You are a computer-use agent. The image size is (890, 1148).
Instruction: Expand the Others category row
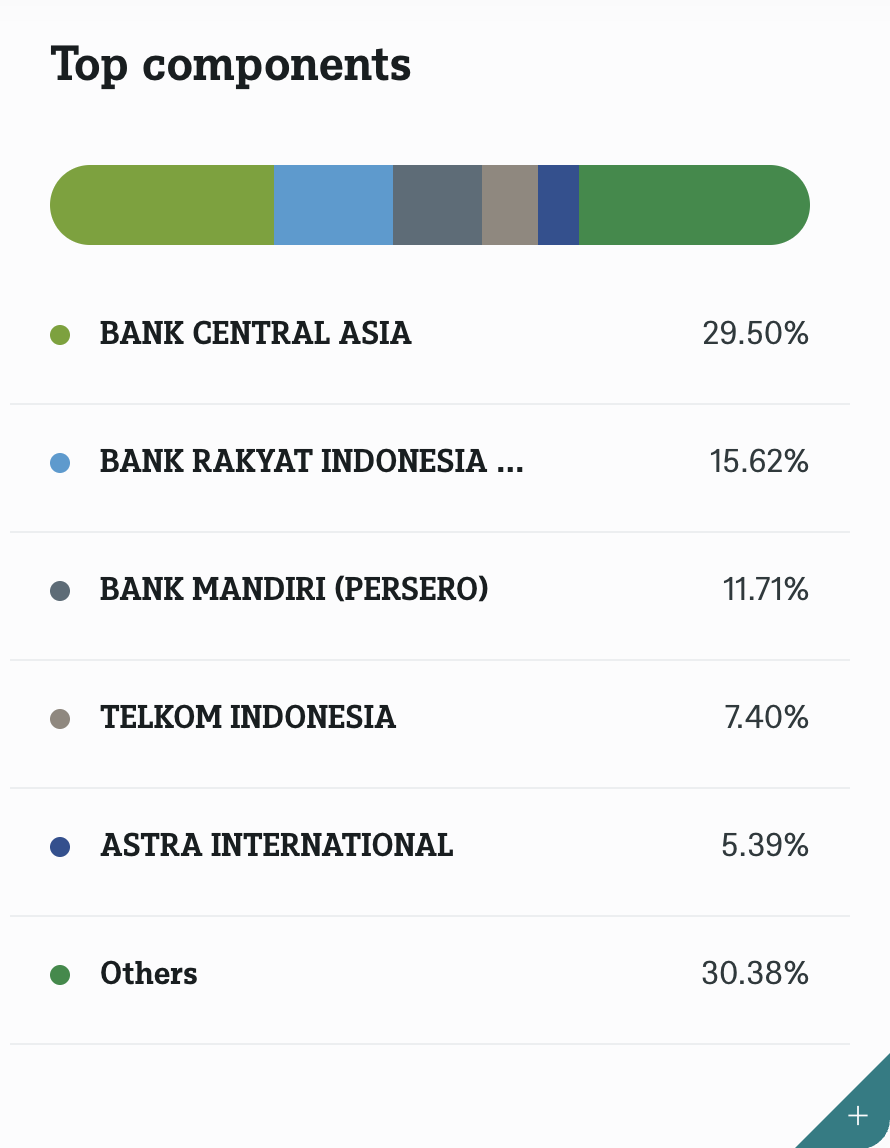[x=430, y=974]
